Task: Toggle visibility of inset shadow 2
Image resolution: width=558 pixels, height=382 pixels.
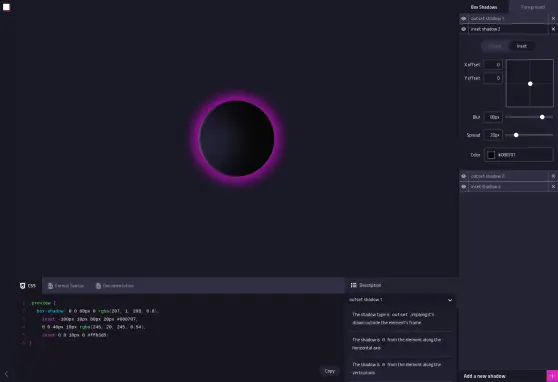Action: point(463,29)
